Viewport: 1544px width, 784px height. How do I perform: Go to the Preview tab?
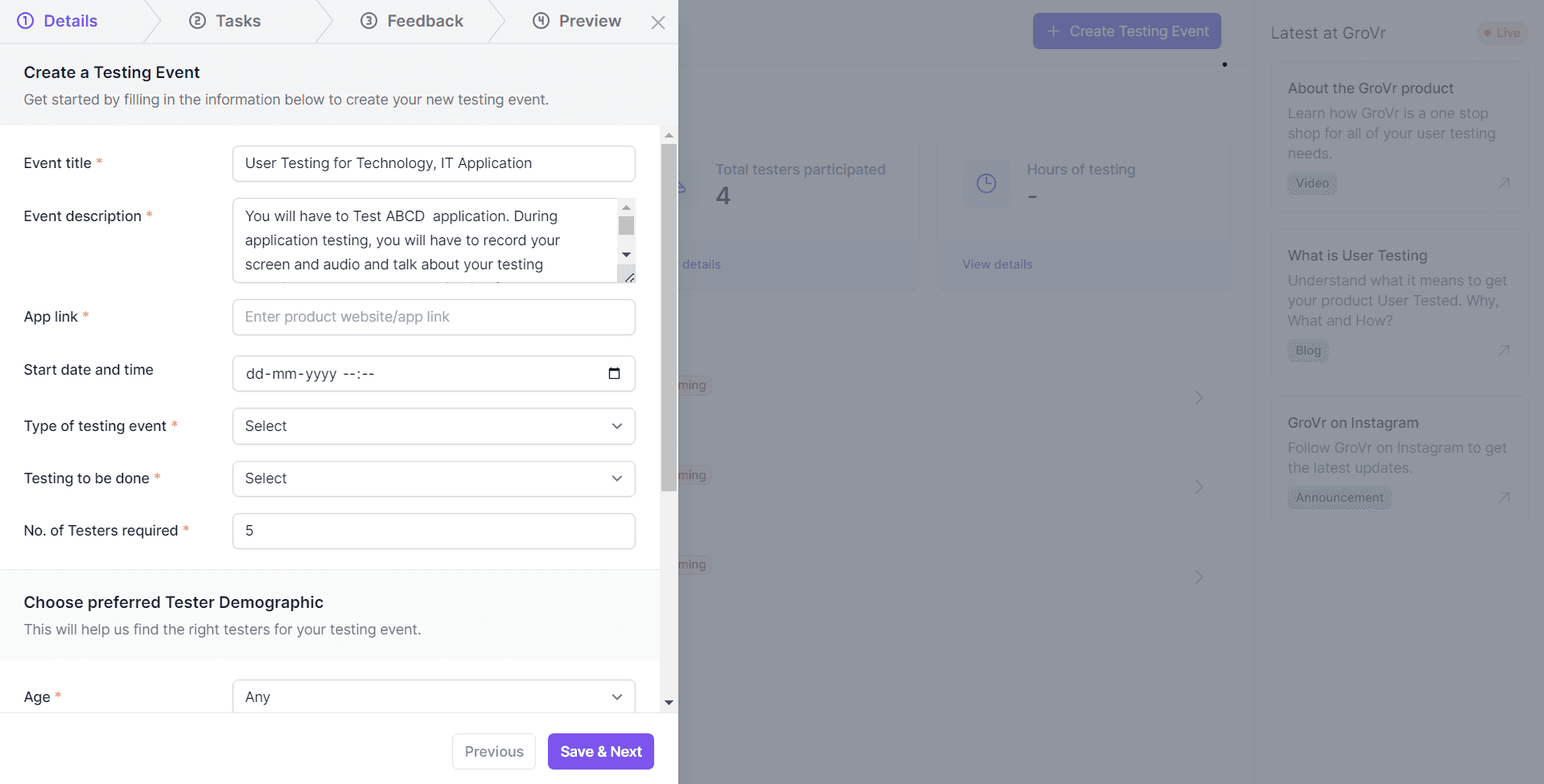577,20
